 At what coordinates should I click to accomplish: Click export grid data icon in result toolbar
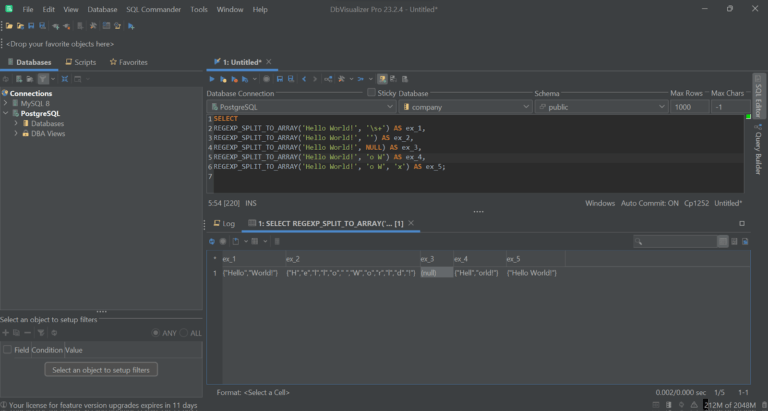pyautogui.click(x=236, y=241)
